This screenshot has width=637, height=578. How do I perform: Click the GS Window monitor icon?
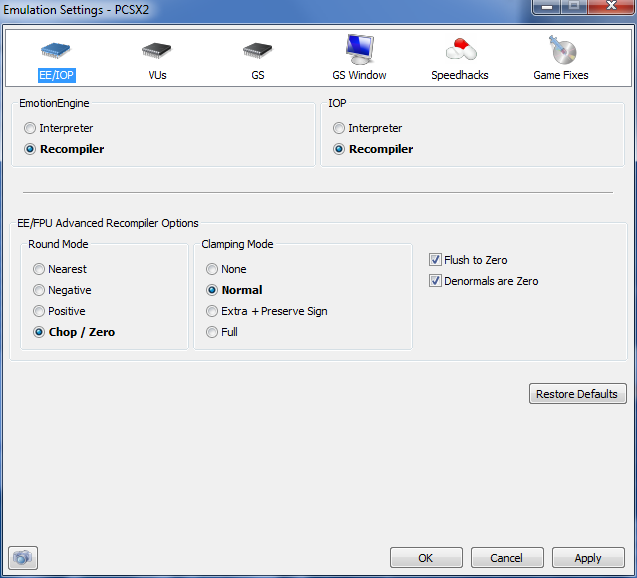pyautogui.click(x=360, y=49)
